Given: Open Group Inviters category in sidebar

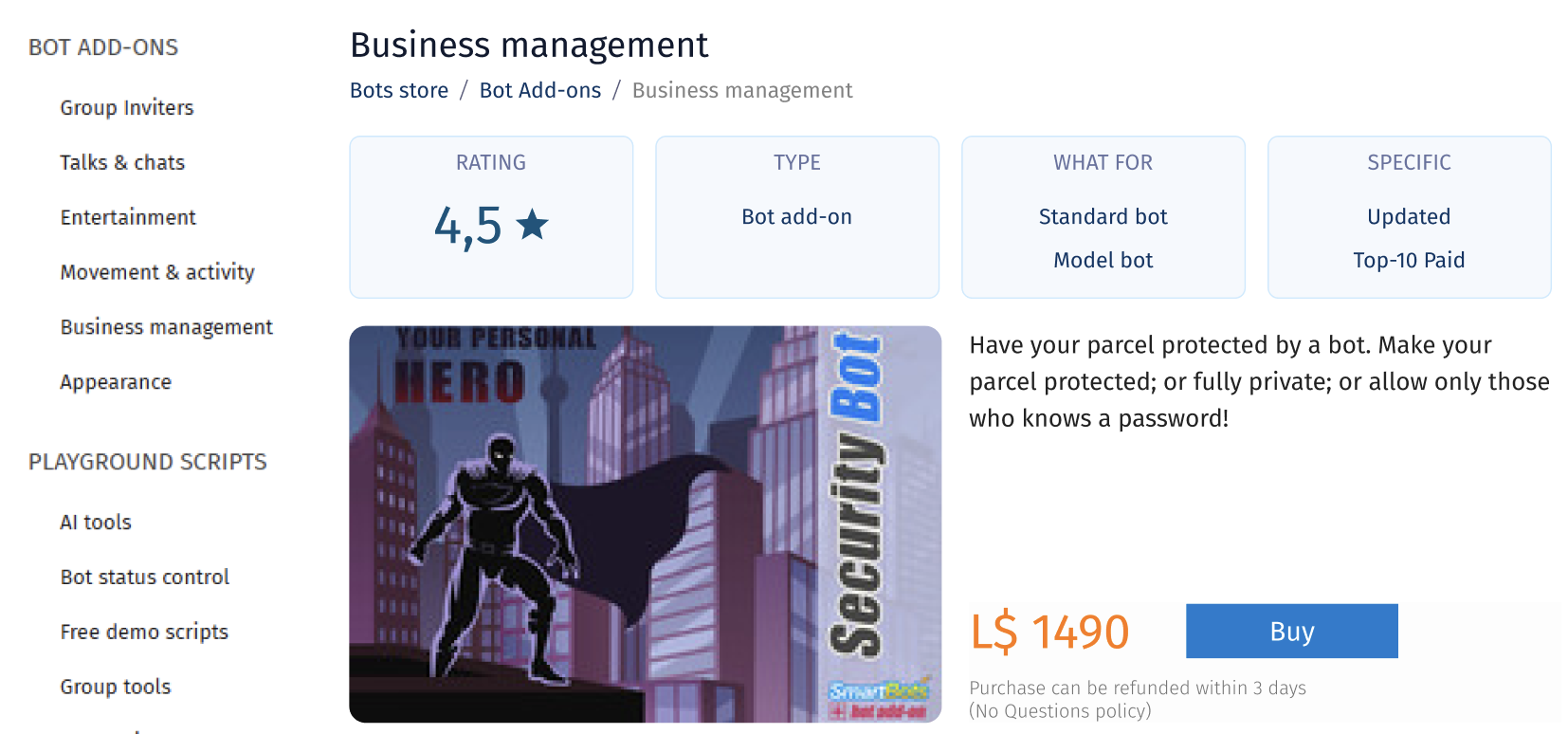Looking at the screenshot, I should 126,108.
